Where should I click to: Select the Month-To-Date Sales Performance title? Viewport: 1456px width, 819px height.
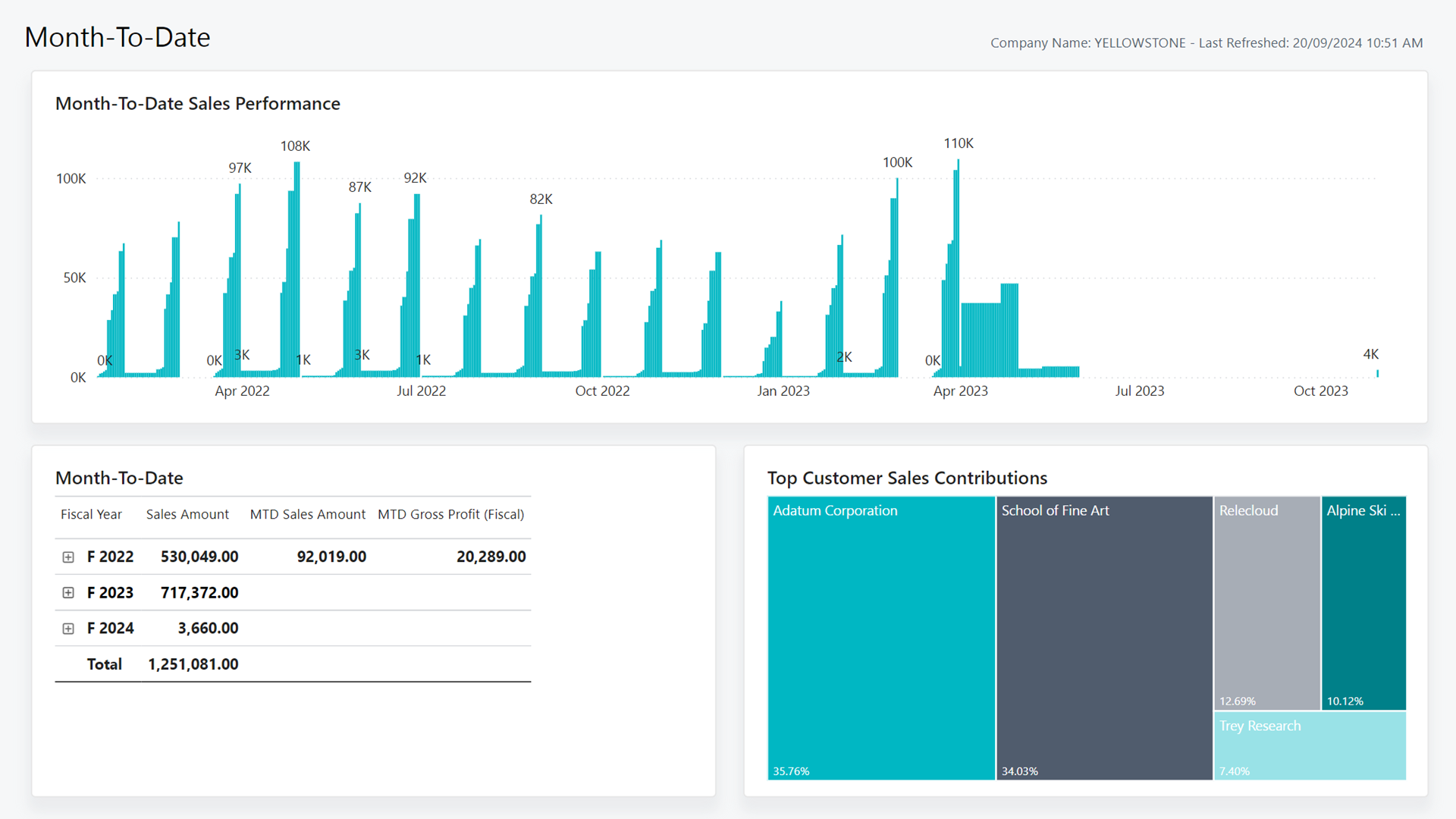[197, 104]
